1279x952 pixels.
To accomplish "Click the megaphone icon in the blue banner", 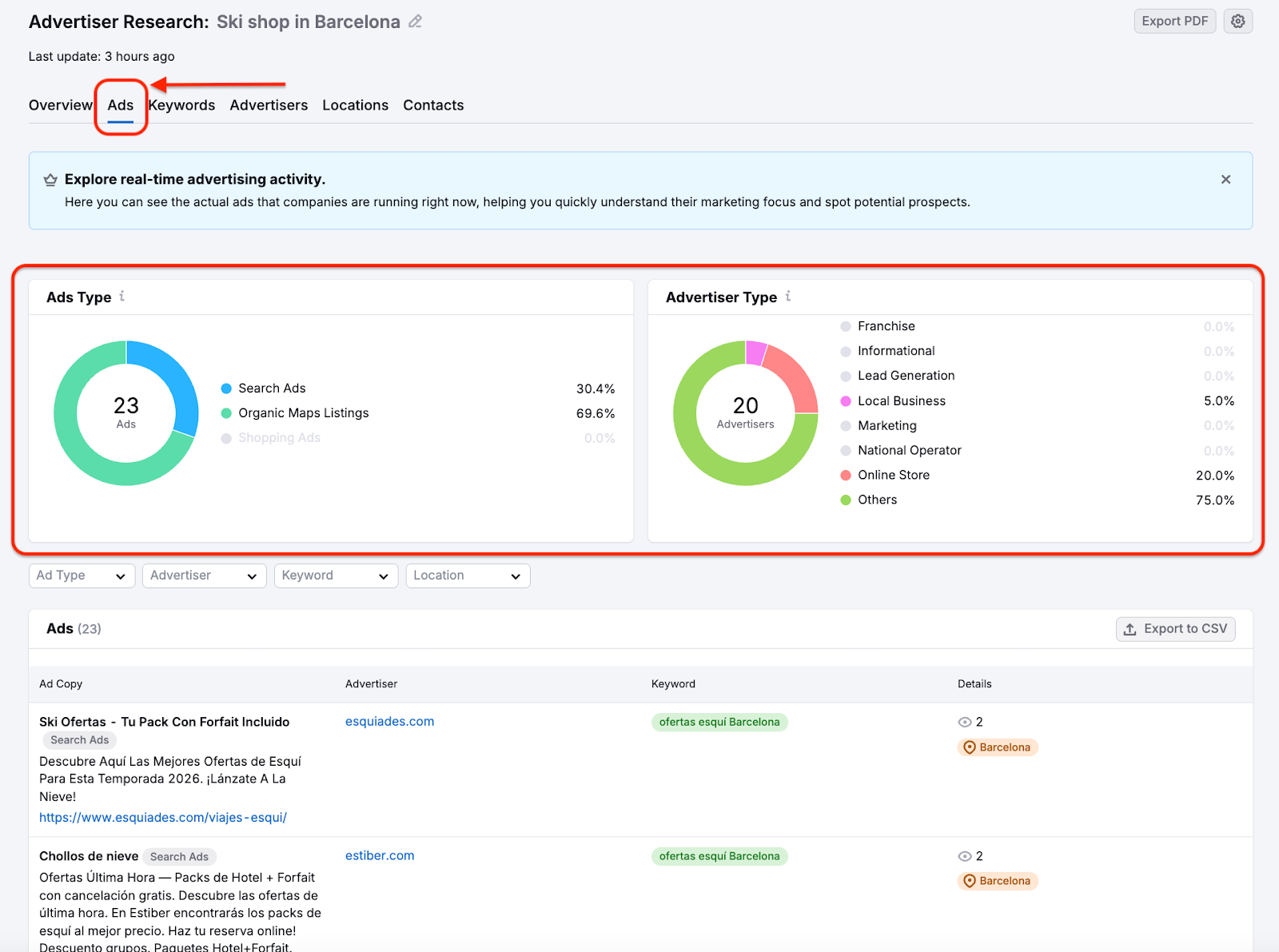I will 50,179.
